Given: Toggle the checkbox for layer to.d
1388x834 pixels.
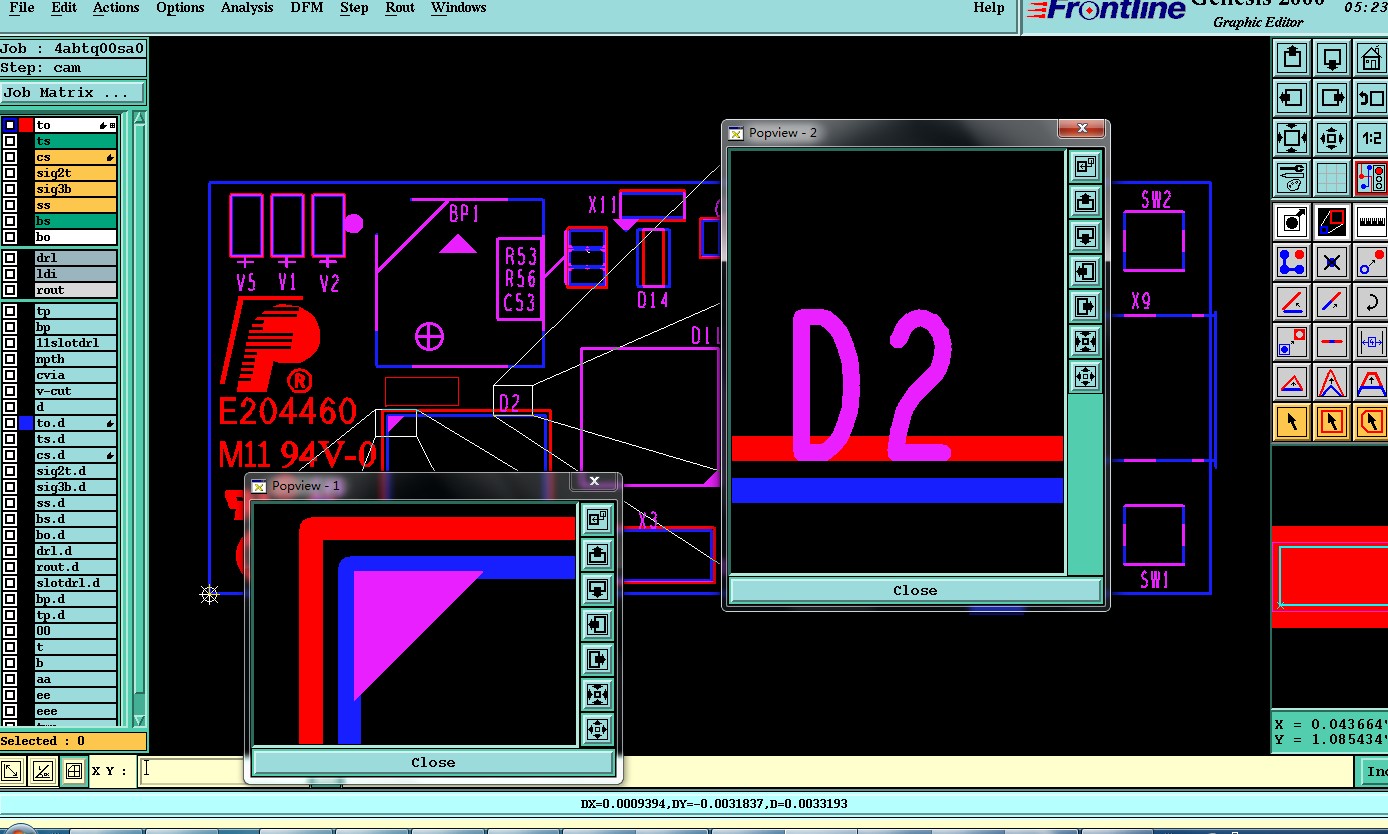Looking at the screenshot, I should [x=10, y=423].
